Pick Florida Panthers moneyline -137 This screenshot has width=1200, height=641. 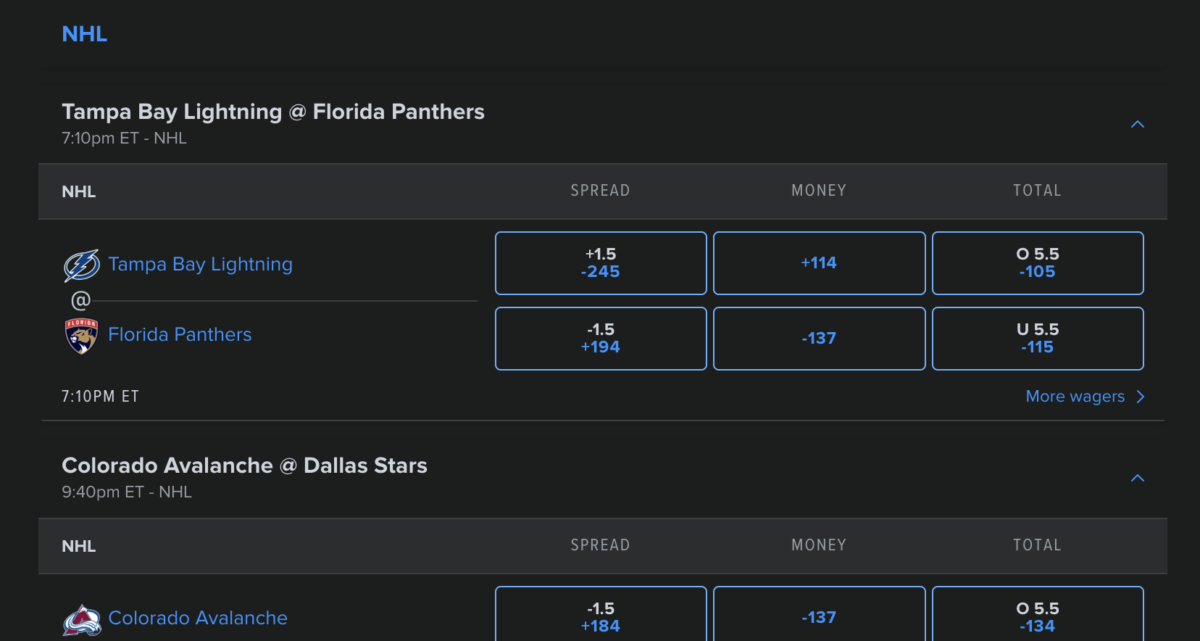[819, 338]
